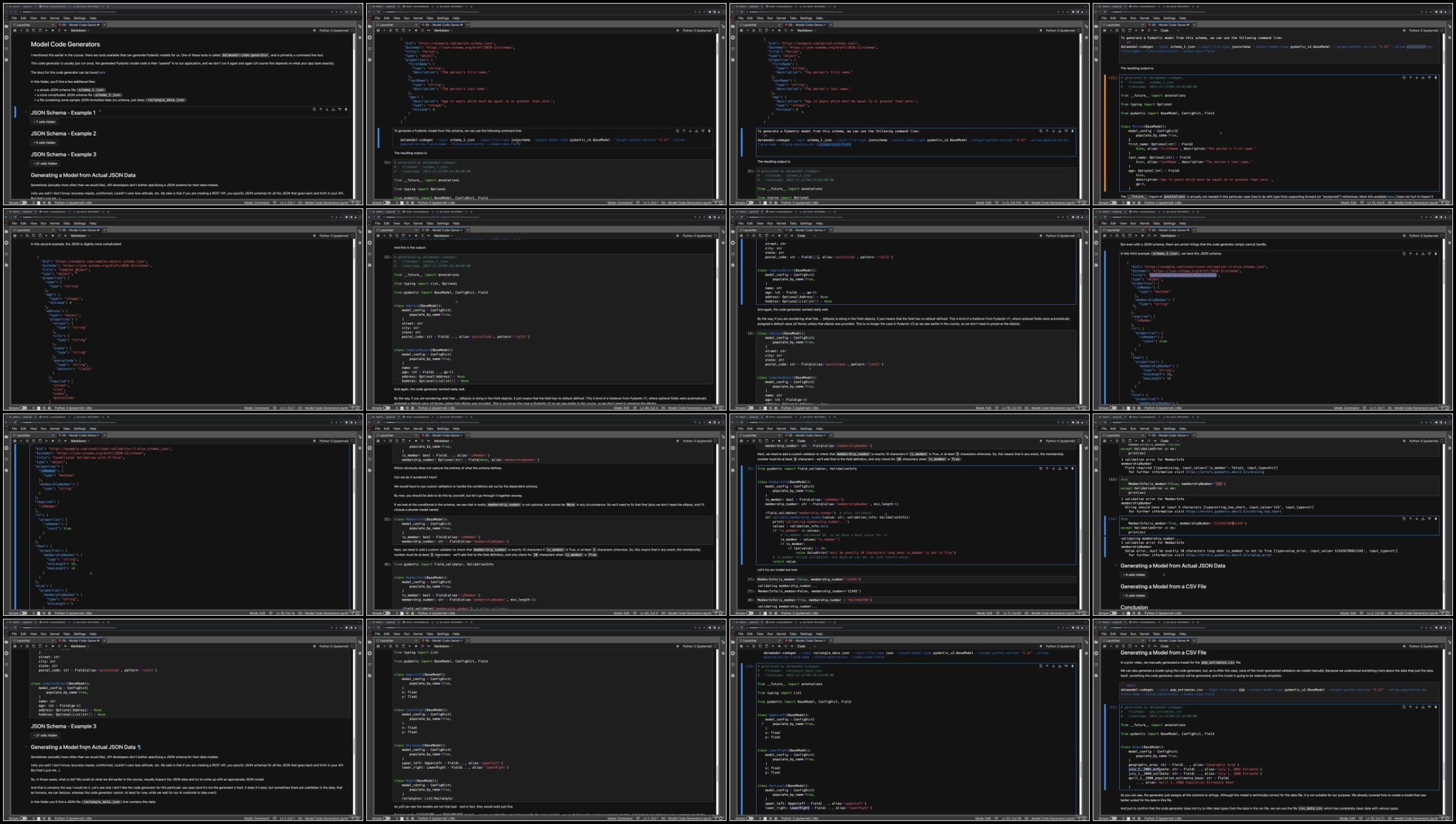Open Edit menu in complex-object schema JSON frame
Viewport: 1456px width, 824px height.
pos(23,223)
